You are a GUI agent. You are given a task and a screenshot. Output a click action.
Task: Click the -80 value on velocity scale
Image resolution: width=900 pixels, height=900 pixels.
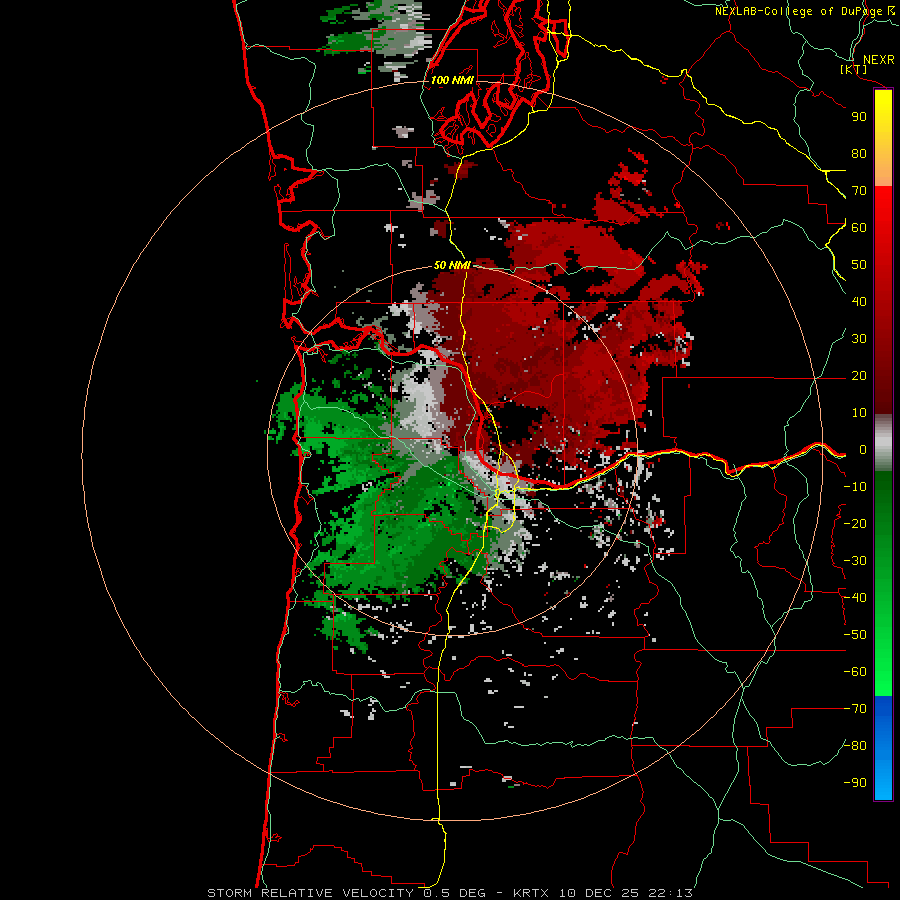[855, 746]
